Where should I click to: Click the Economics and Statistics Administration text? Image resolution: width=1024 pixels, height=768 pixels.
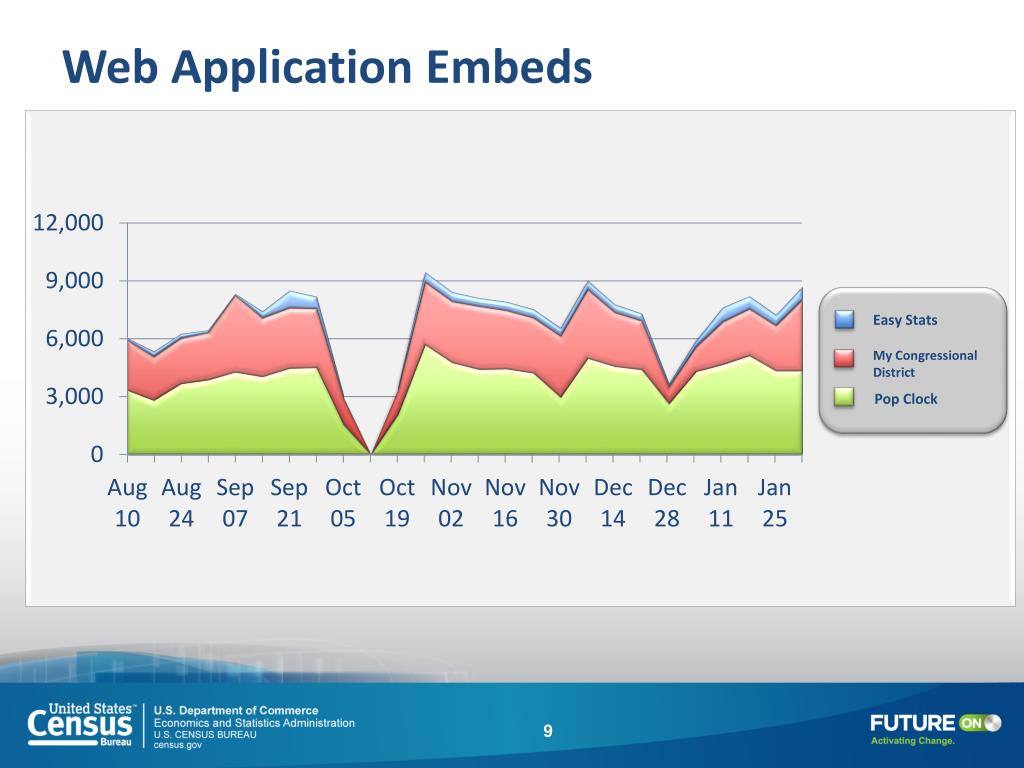pyautogui.click(x=254, y=723)
